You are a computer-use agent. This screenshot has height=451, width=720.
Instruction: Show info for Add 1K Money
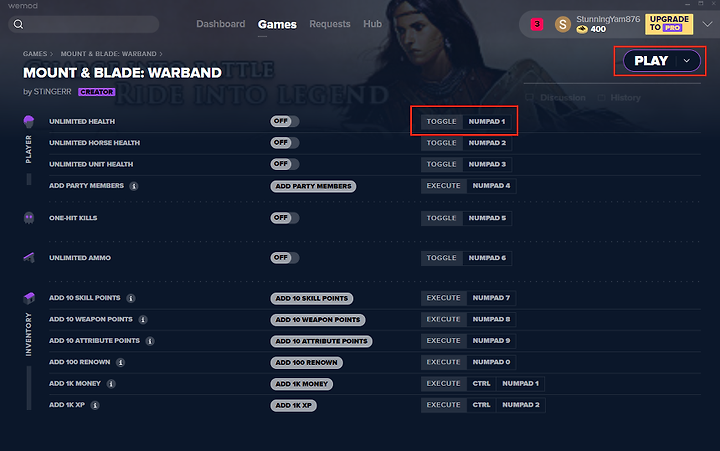[x=111, y=383]
